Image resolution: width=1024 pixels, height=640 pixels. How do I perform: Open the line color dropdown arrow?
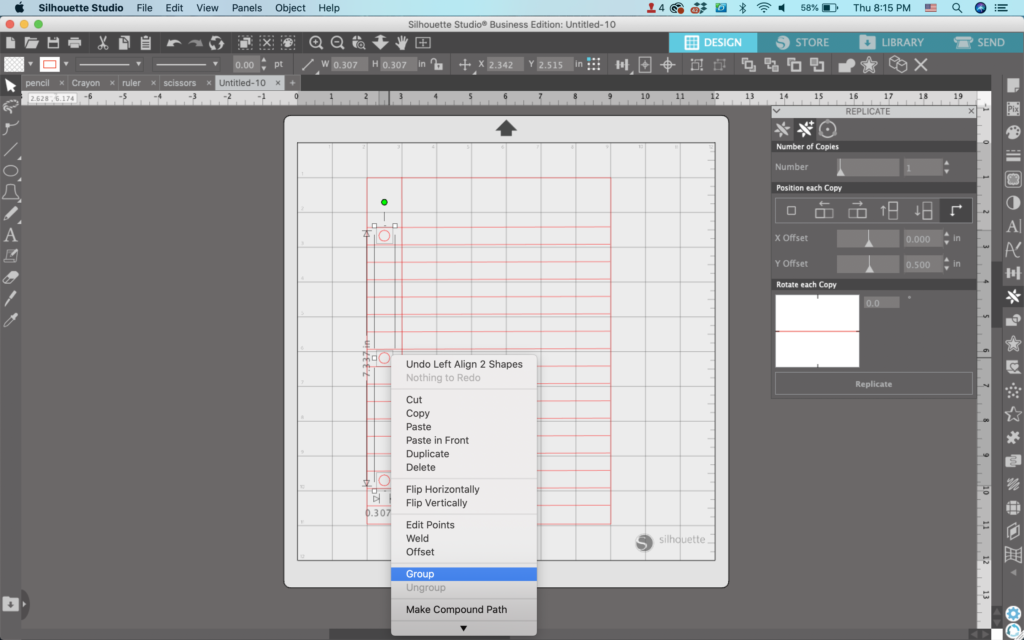(66, 64)
